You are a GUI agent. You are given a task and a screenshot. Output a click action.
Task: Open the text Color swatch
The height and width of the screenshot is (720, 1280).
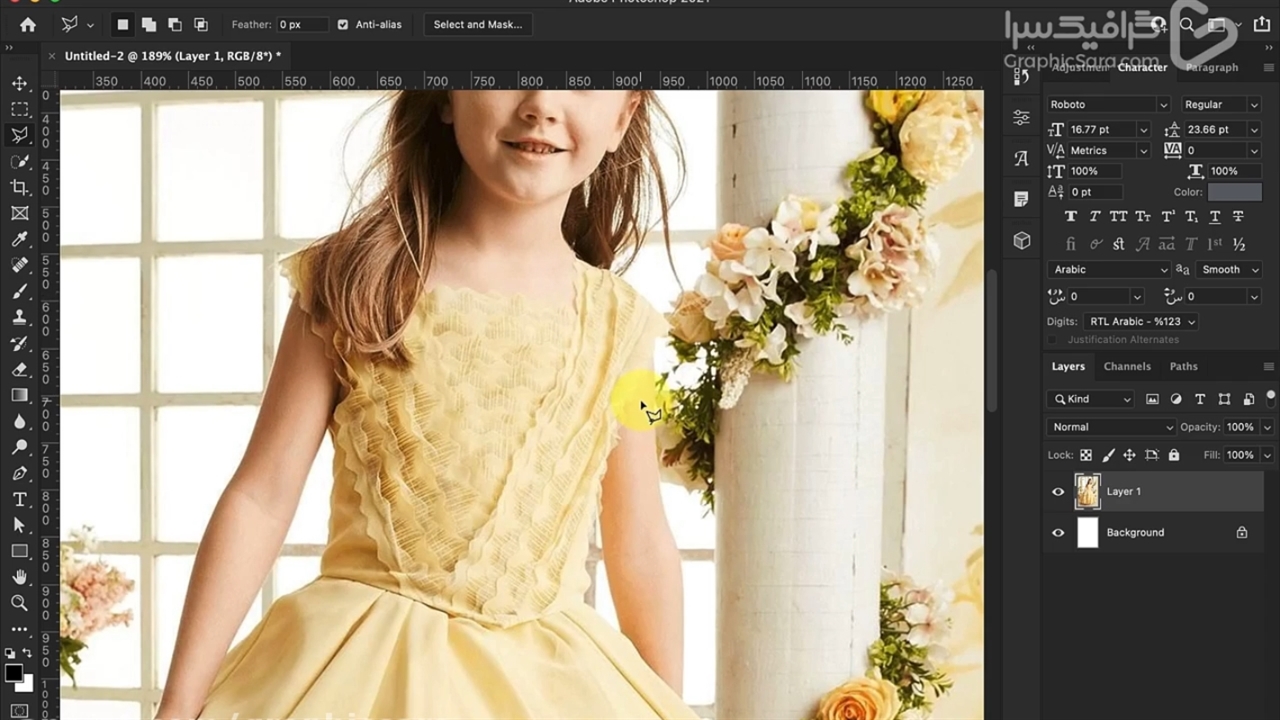1235,192
